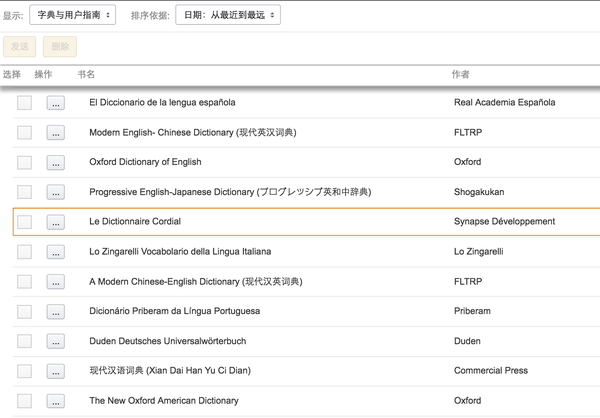This screenshot has width=600, height=418.
Task: Click the 删除 button
Action: click(60, 47)
